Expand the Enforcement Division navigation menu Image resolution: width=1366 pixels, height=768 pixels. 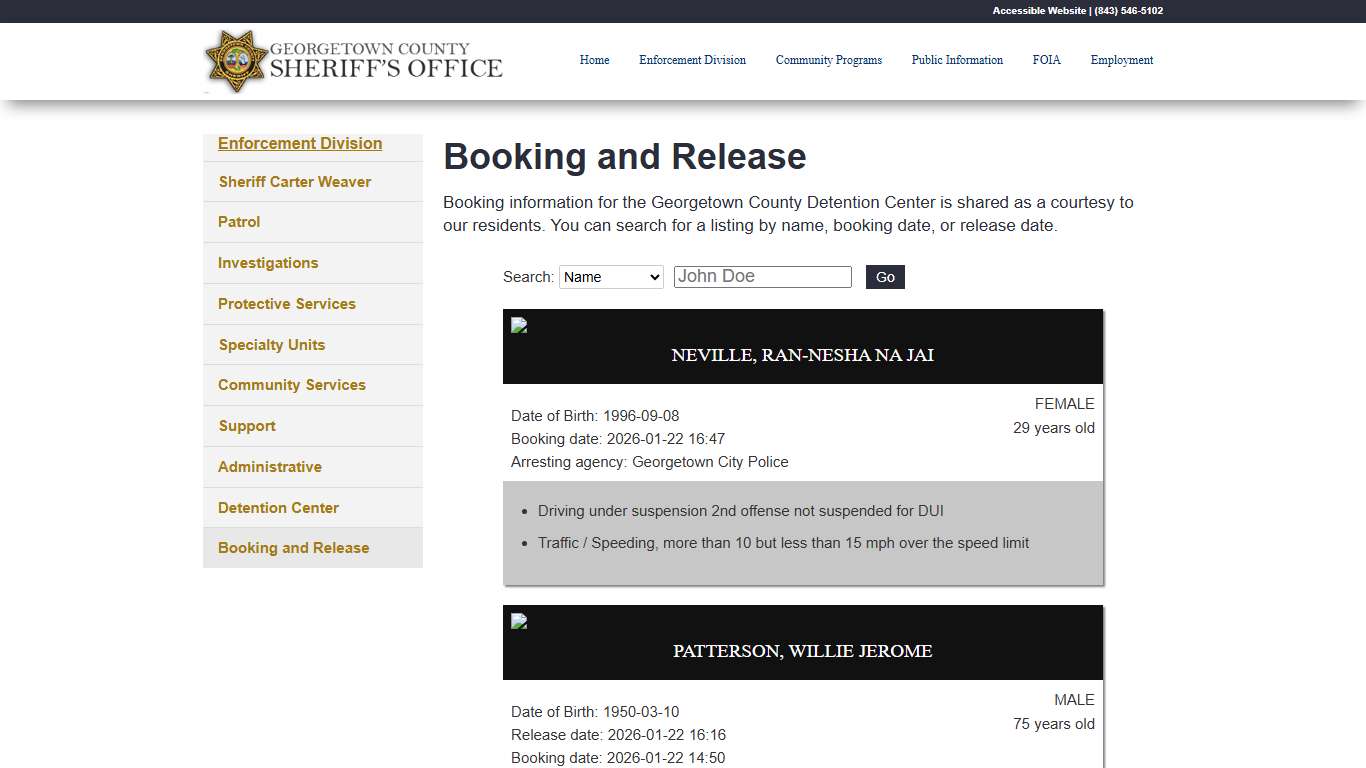(299, 143)
